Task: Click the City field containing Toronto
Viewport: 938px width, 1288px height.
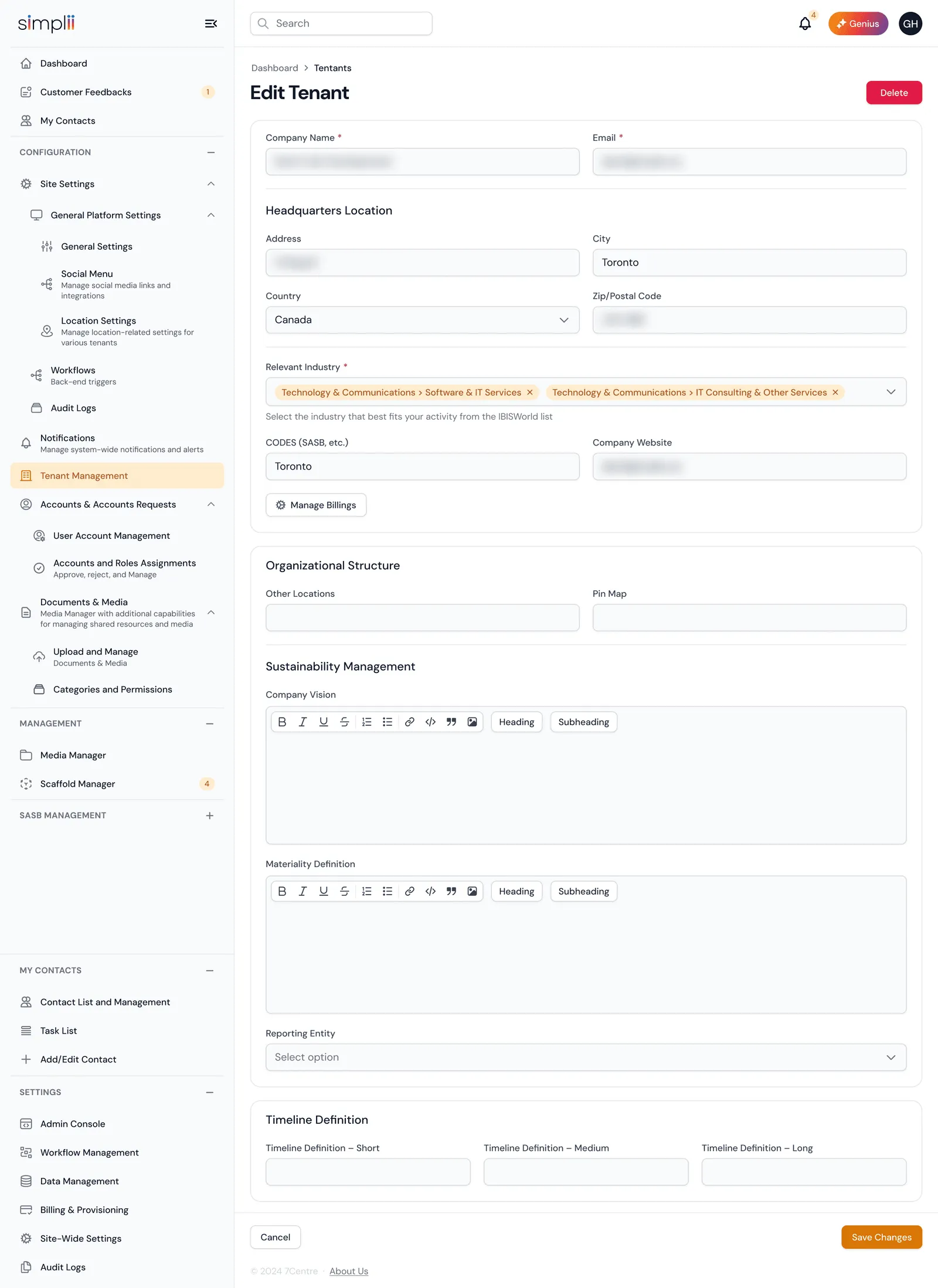Action: tap(749, 263)
